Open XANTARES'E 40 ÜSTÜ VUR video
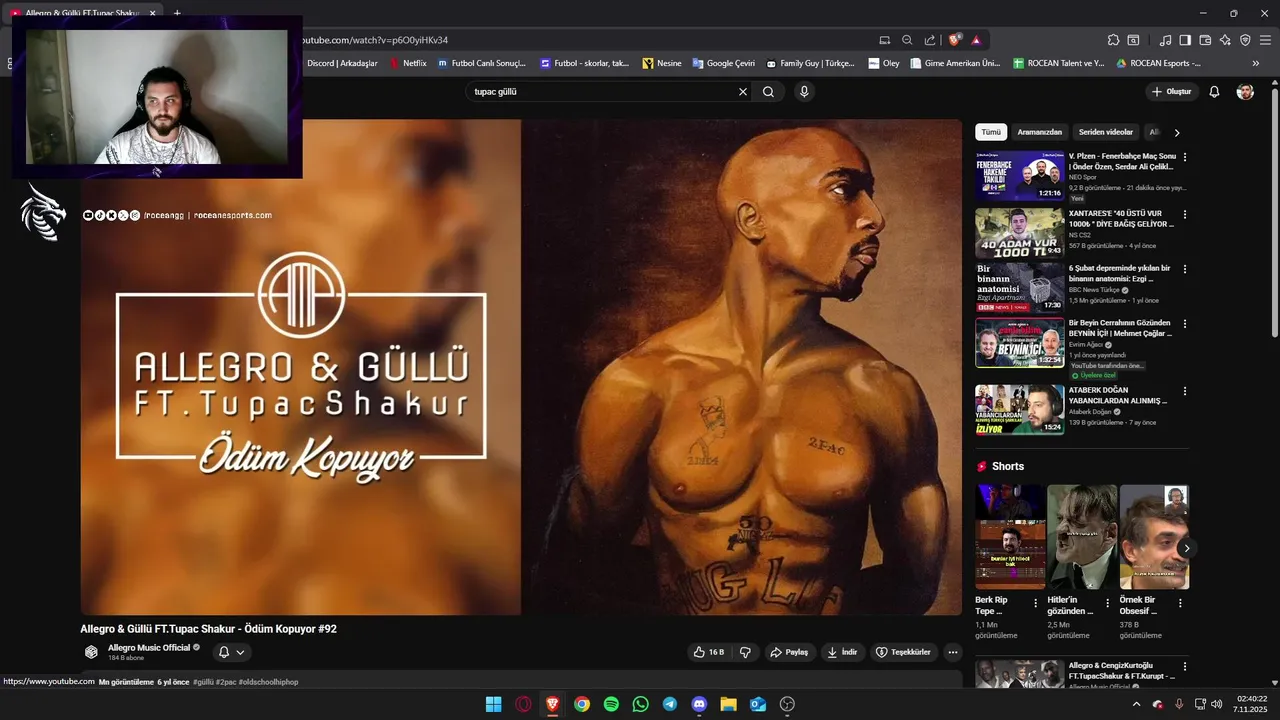Screen dimensions: 1280x720 point(1020,232)
